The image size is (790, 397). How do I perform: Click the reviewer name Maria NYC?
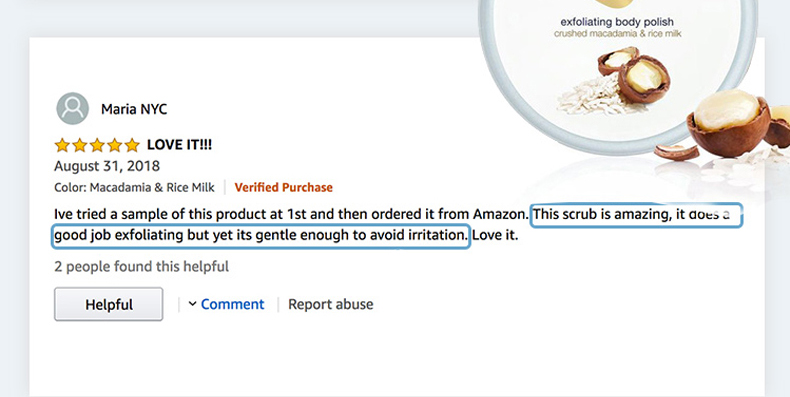(x=134, y=109)
